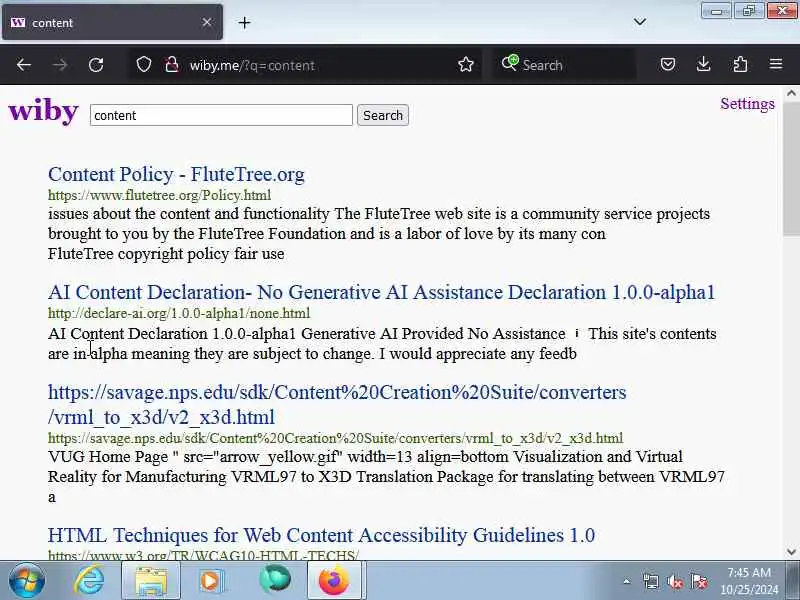Click scrollbar up arrow
The width and height of the screenshot is (800, 600).
pos(791,93)
